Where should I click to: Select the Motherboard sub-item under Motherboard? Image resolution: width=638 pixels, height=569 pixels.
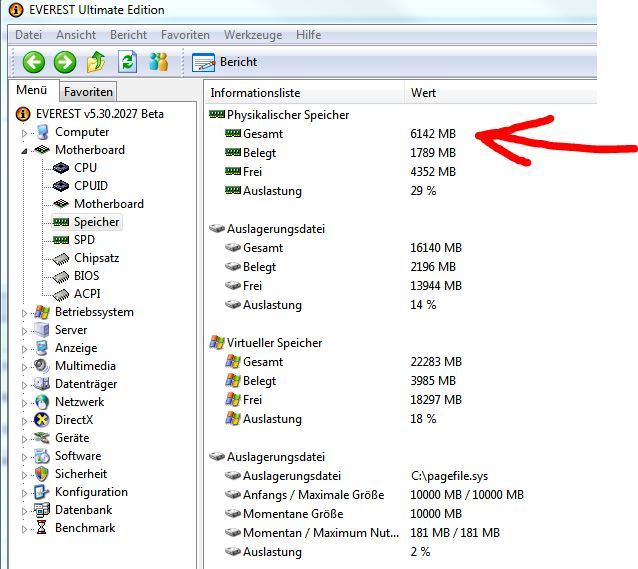(109, 204)
